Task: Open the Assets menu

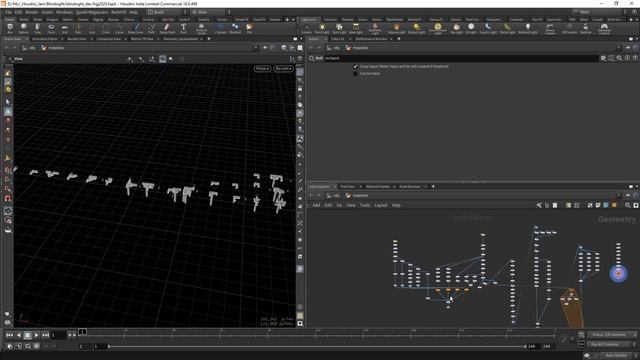Action: (x=47, y=12)
